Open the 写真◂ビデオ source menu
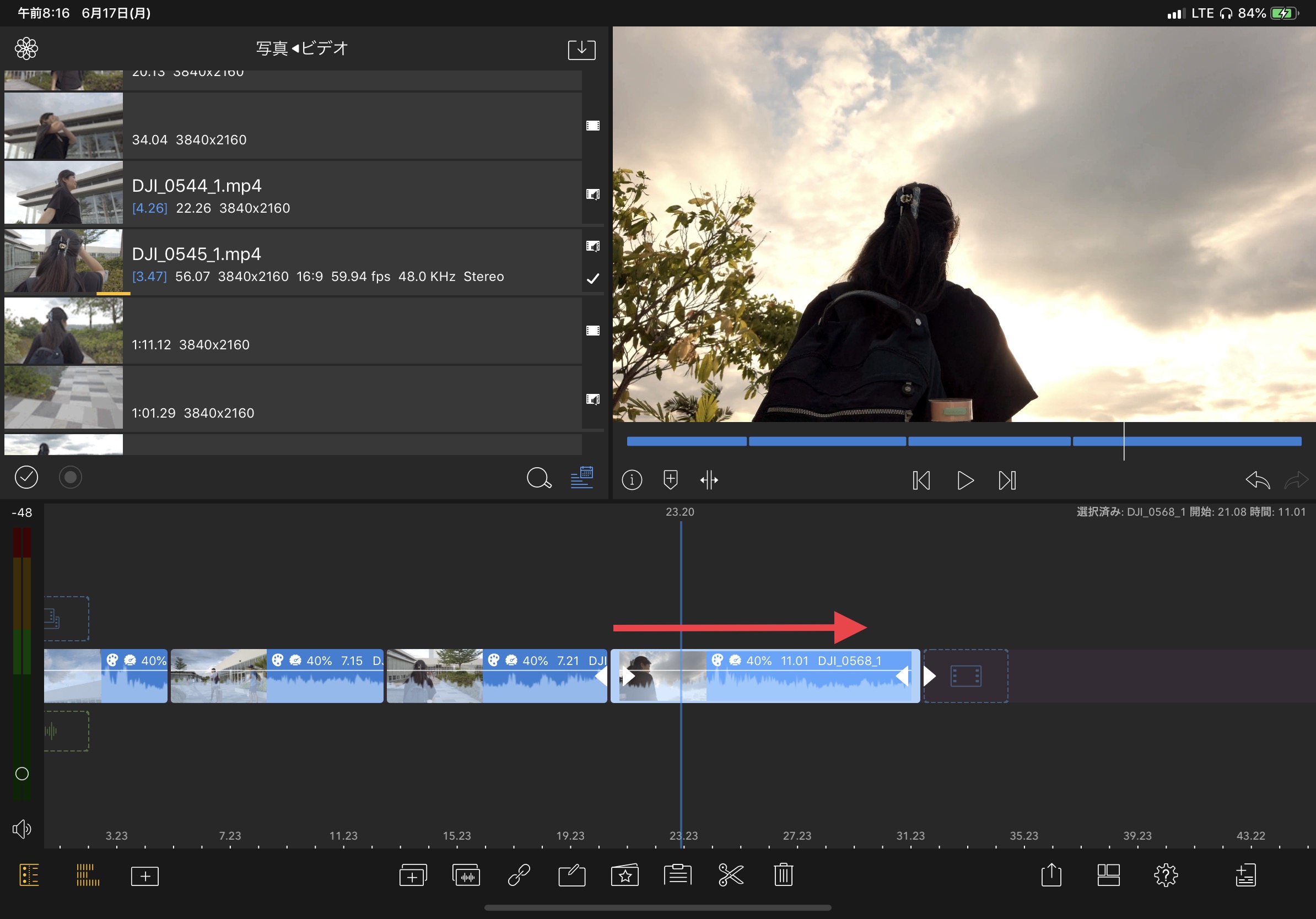Viewport: 1316px width, 919px height. (301, 48)
